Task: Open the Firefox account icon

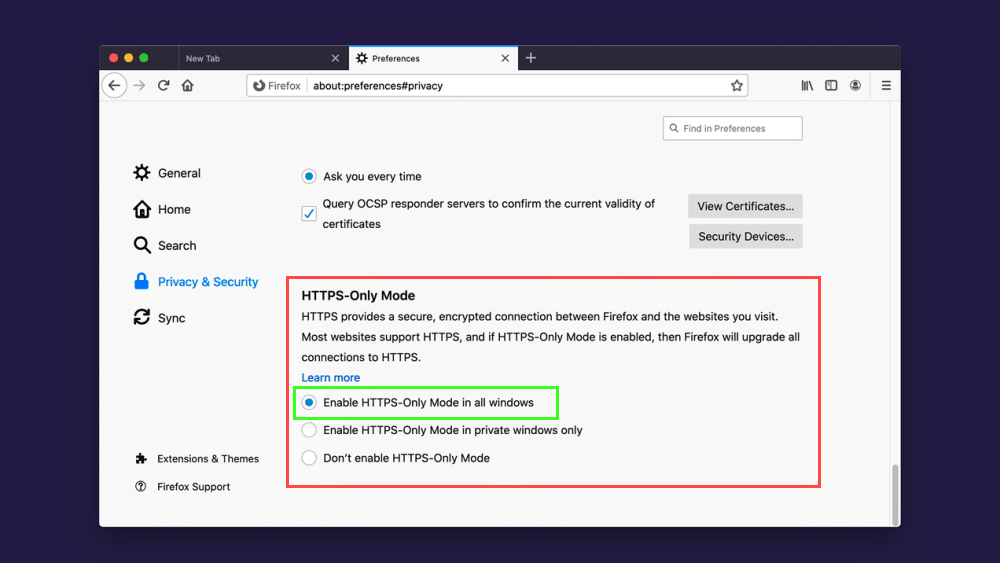Action: pyautogui.click(x=855, y=85)
